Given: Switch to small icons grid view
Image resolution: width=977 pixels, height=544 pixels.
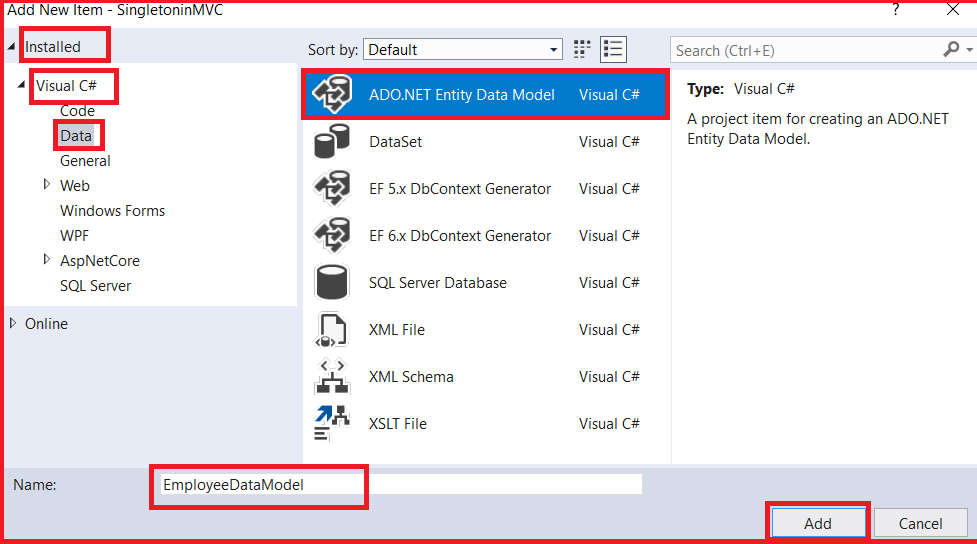Looking at the screenshot, I should pos(582,49).
